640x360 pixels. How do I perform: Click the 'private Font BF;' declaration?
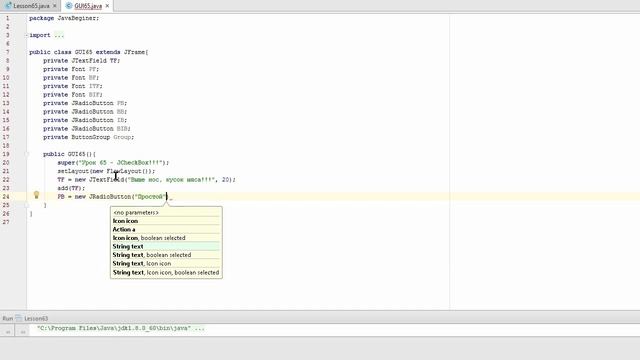[71, 78]
